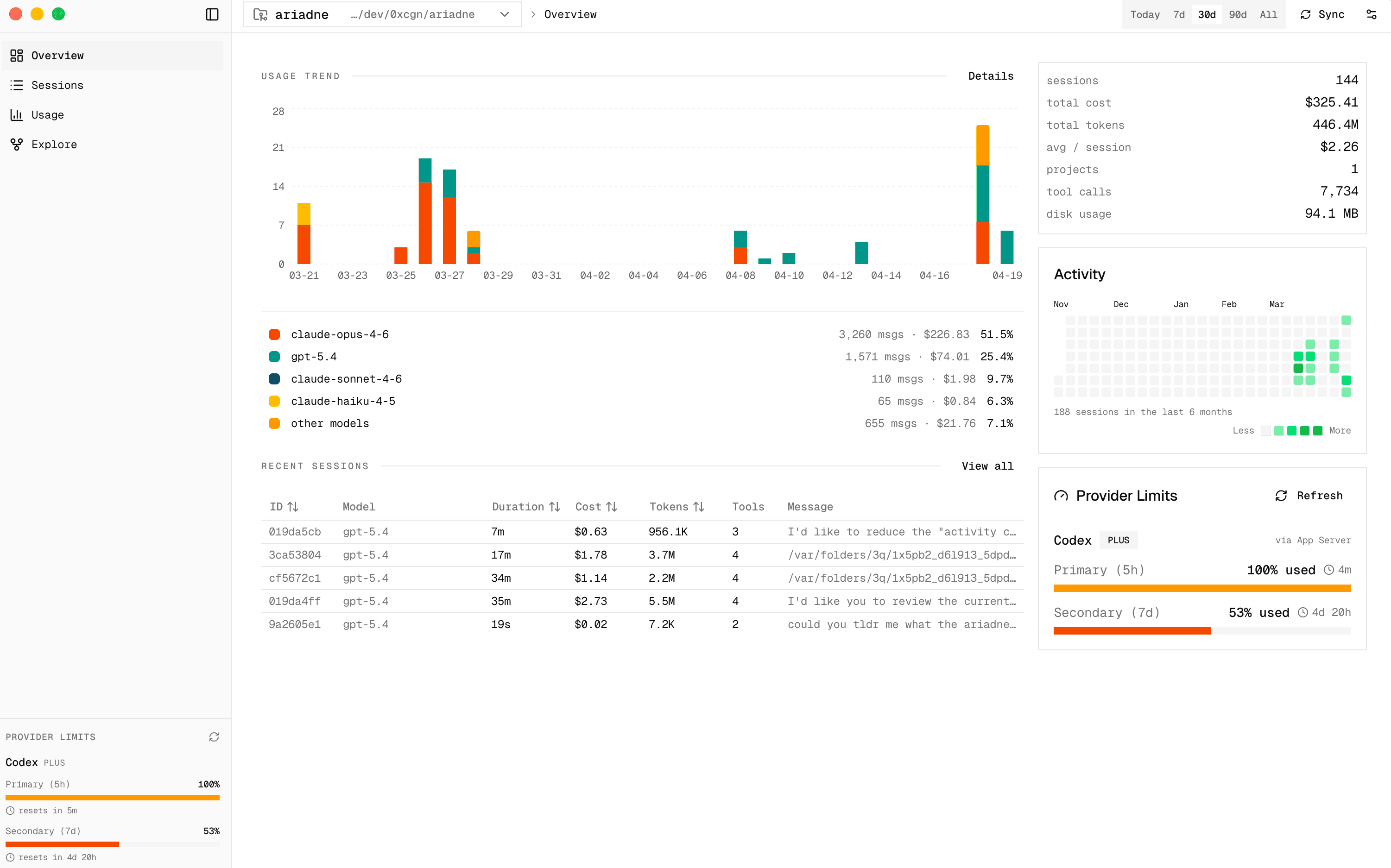Open the project path dropdown
Viewport: 1391px width, 868px height.
[504, 14]
